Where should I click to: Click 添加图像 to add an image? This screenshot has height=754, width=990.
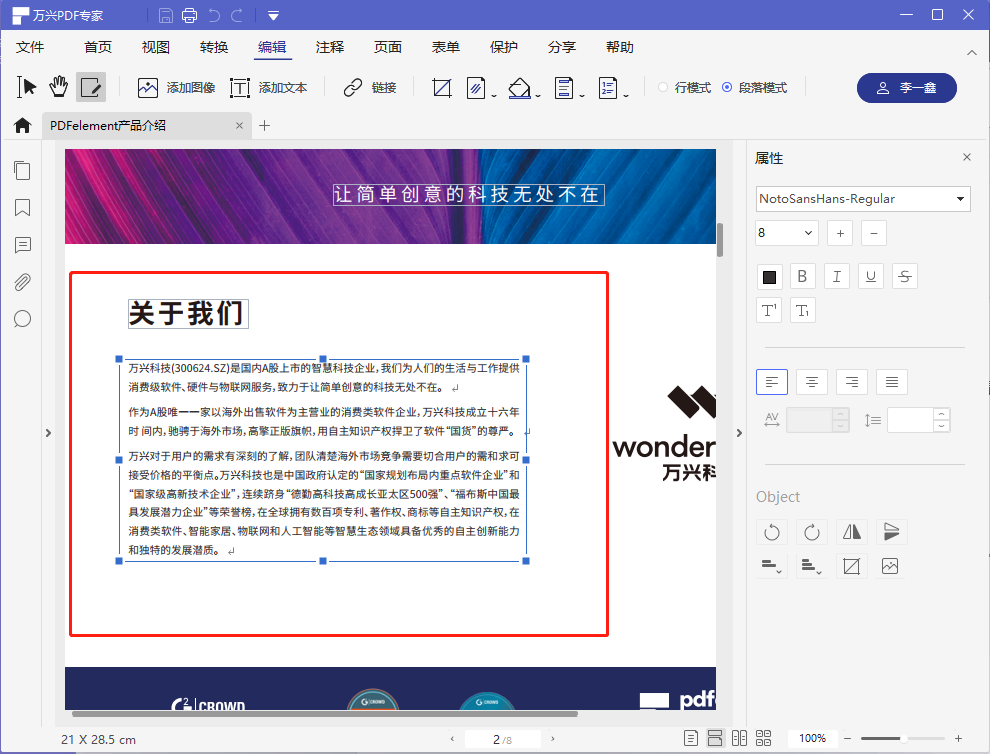tap(176, 88)
